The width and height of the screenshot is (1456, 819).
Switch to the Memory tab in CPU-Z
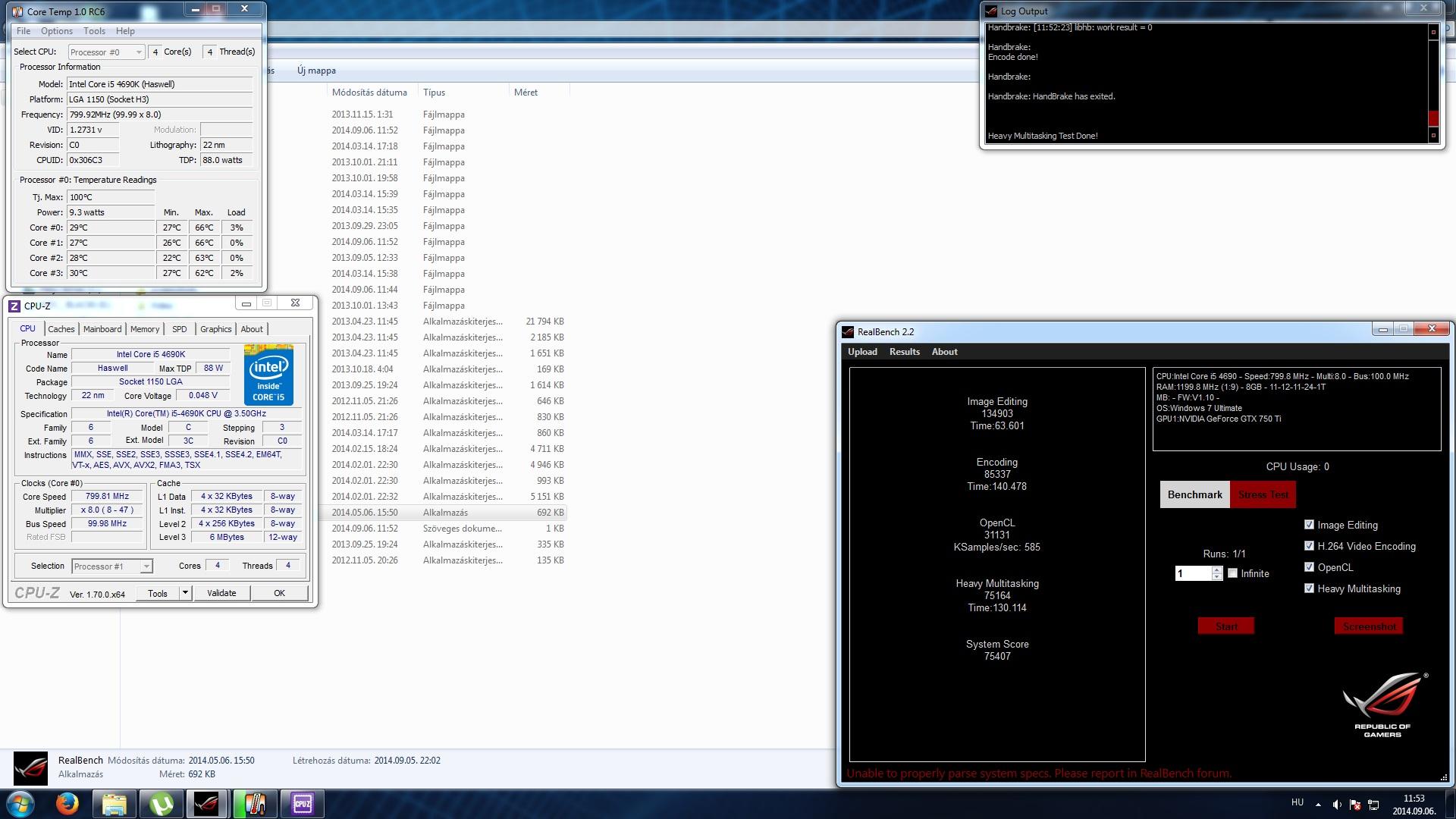(x=144, y=329)
